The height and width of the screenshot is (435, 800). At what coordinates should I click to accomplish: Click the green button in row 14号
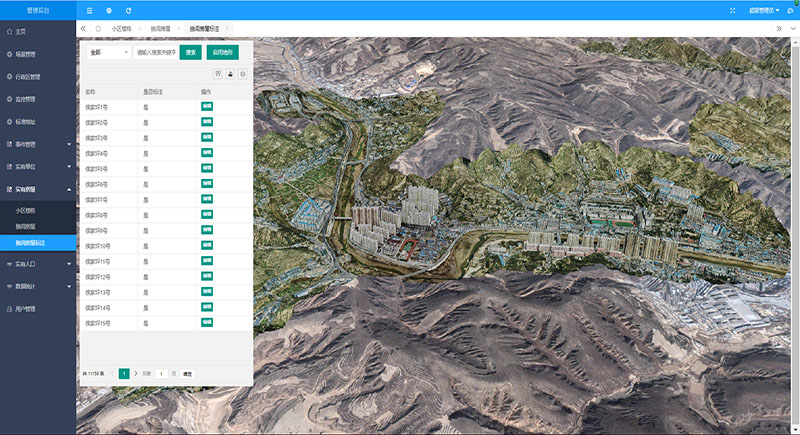(207, 307)
